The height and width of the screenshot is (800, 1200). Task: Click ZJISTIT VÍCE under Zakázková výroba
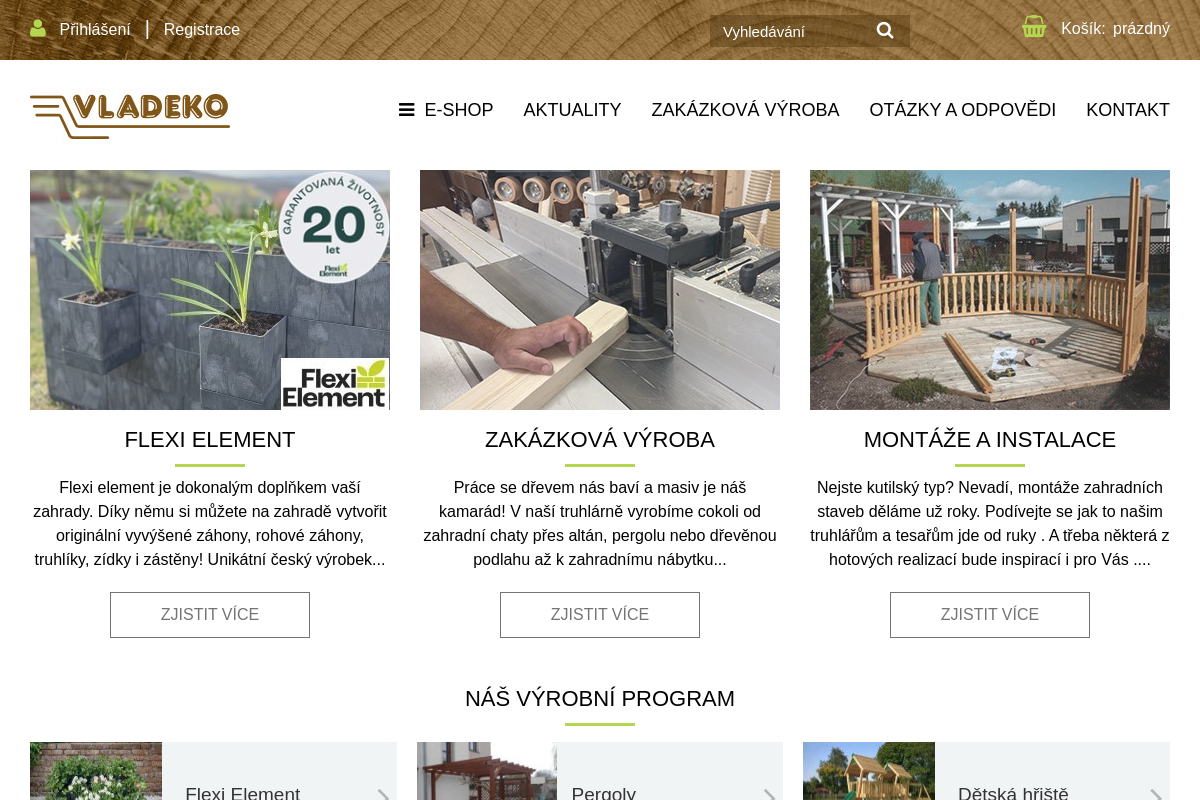click(600, 615)
